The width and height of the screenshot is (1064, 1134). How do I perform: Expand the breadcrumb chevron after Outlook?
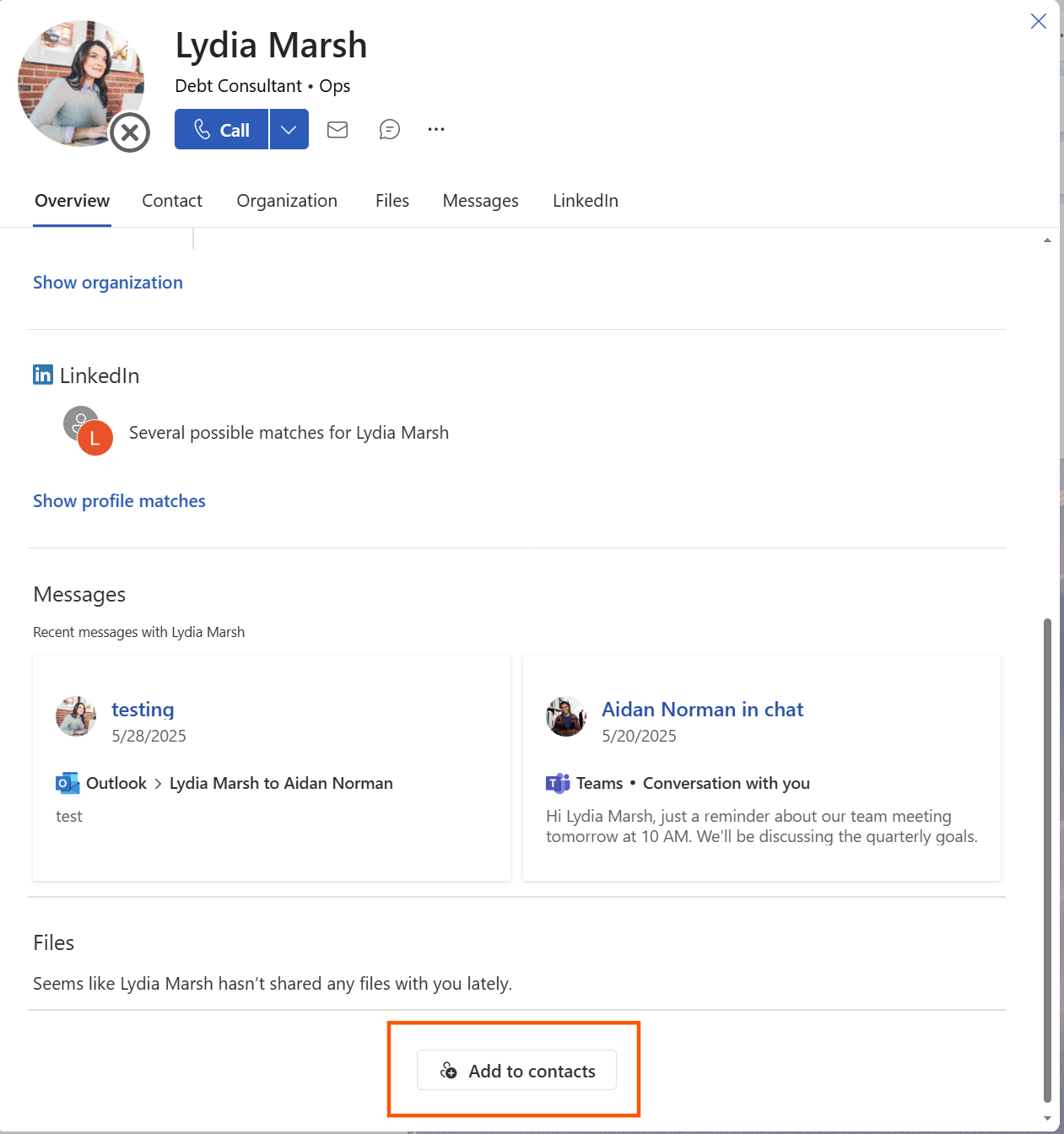point(157,783)
